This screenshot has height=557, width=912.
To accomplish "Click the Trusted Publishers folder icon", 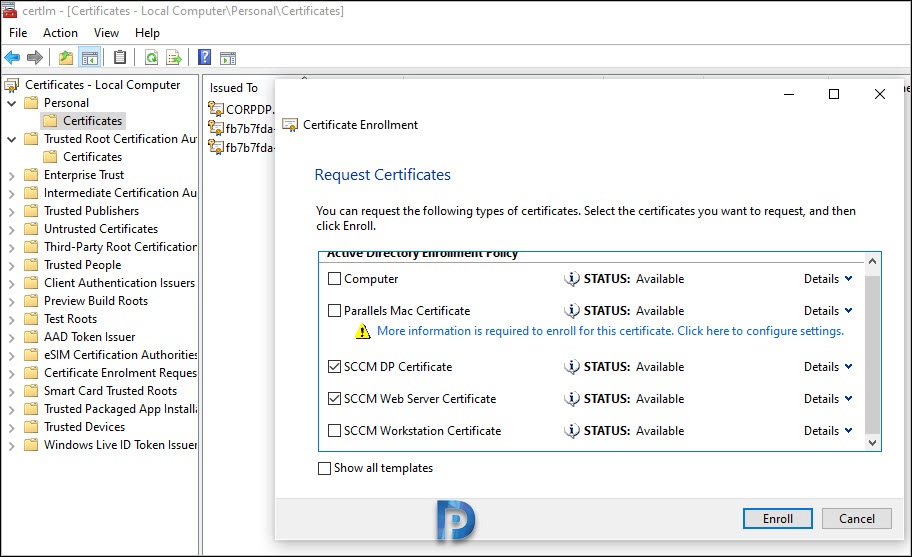I will (31, 211).
